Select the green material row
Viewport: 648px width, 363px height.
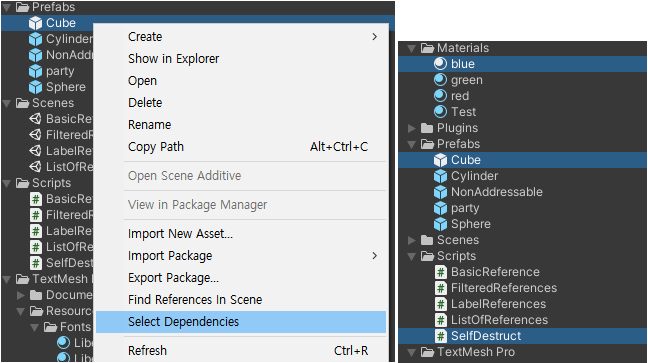coord(522,80)
